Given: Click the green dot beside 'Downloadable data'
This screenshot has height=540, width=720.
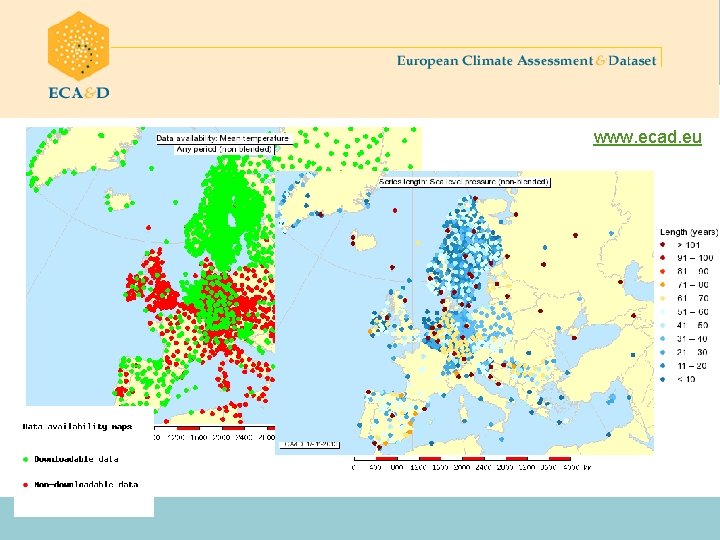Looking at the screenshot, I should point(25,459).
